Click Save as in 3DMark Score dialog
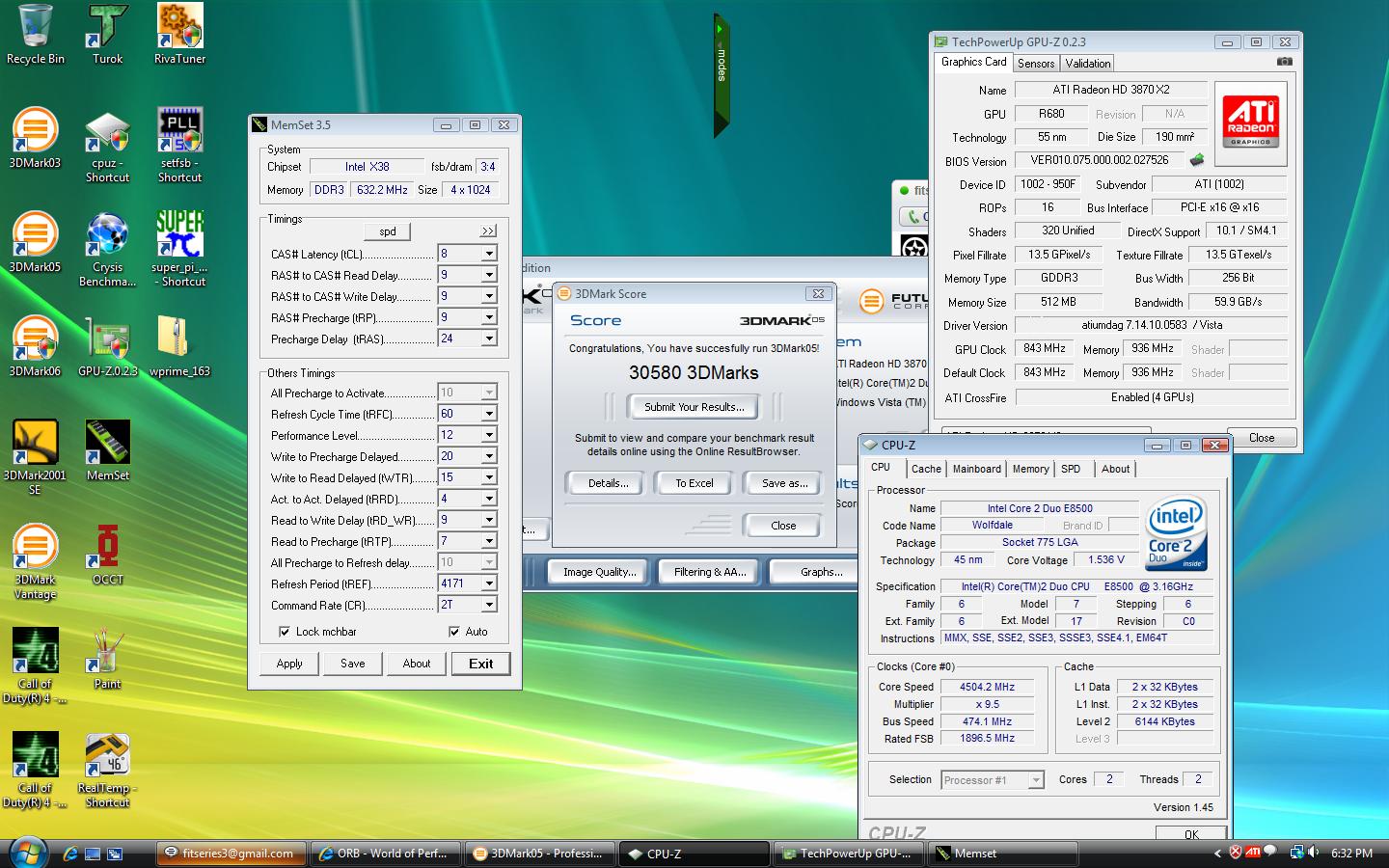 point(785,483)
